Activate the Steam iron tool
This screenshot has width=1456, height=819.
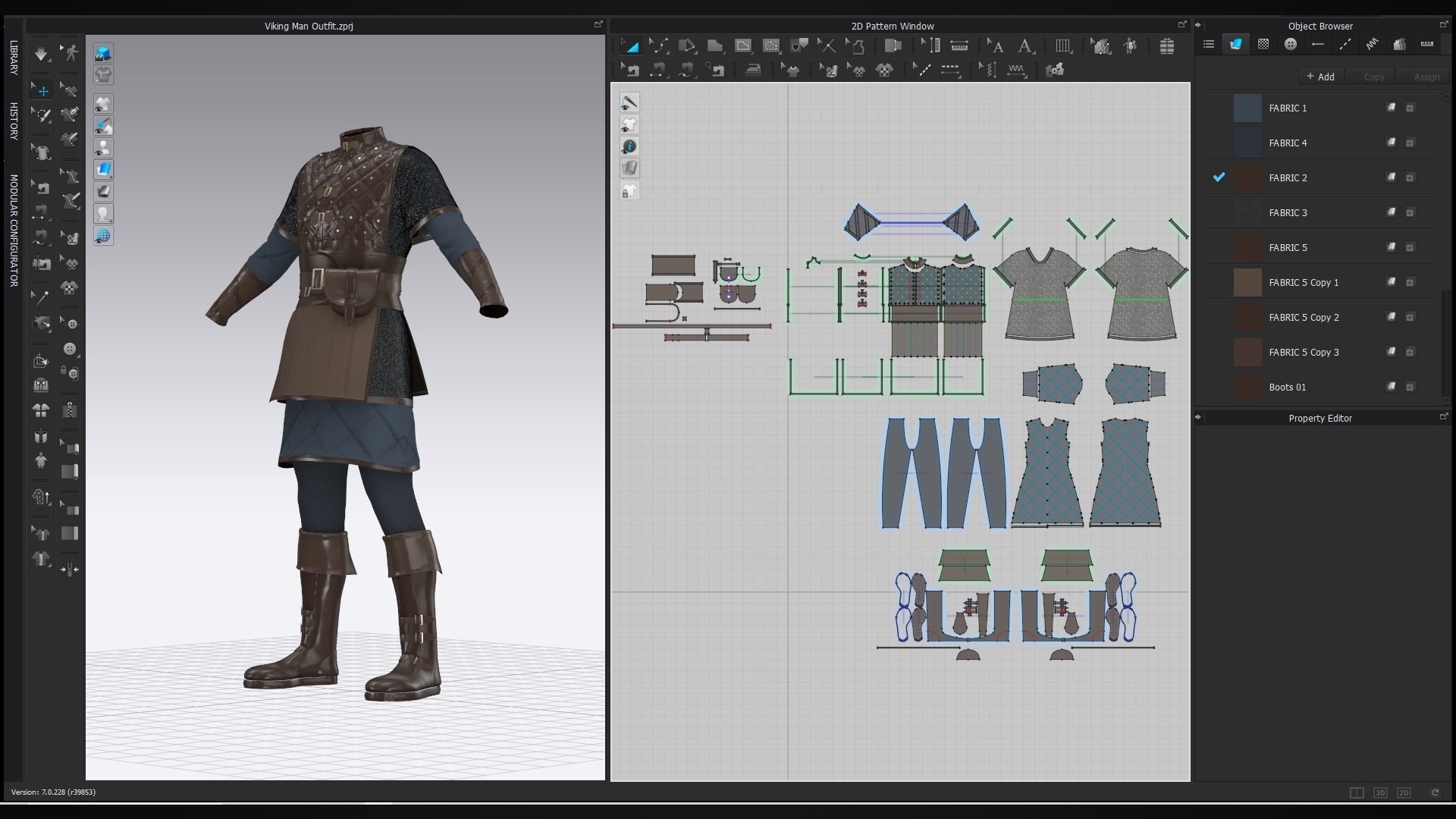point(752,70)
